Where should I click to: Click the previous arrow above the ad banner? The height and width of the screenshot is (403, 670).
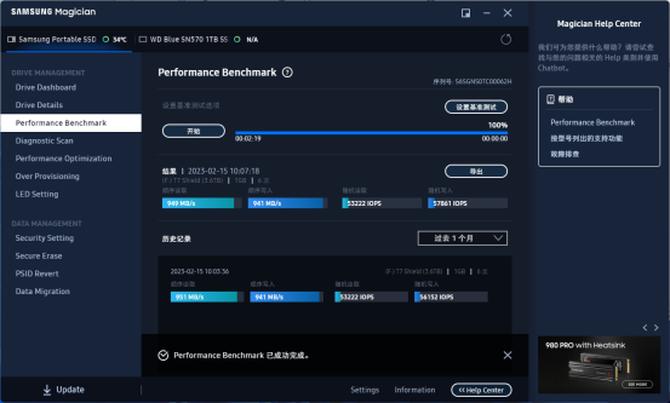(645, 328)
